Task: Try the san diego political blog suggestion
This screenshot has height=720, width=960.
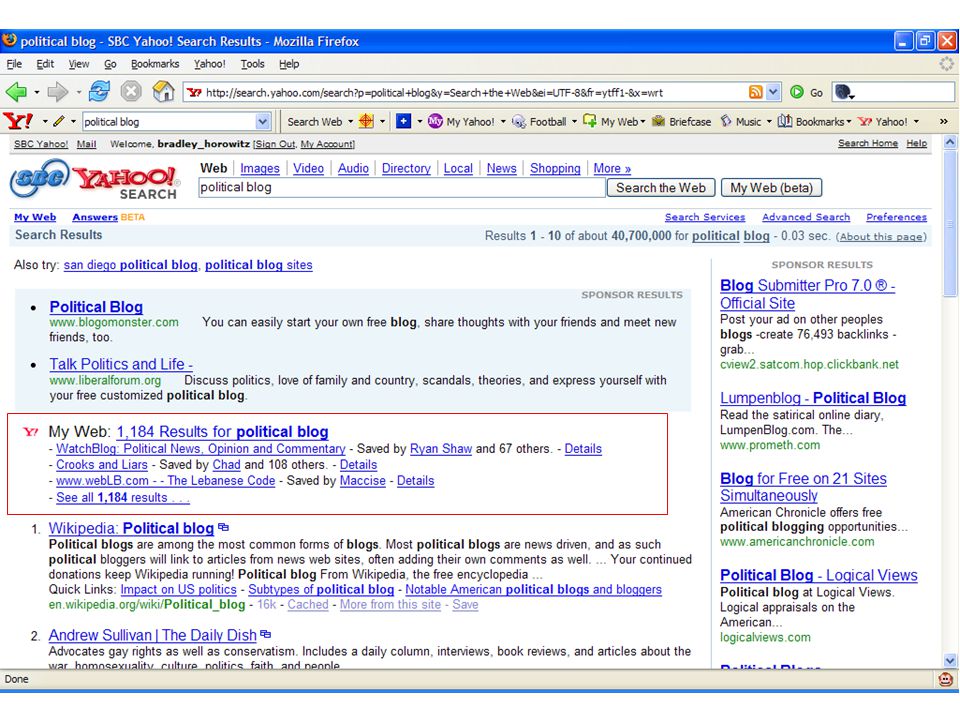Action: (x=130, y=265)
